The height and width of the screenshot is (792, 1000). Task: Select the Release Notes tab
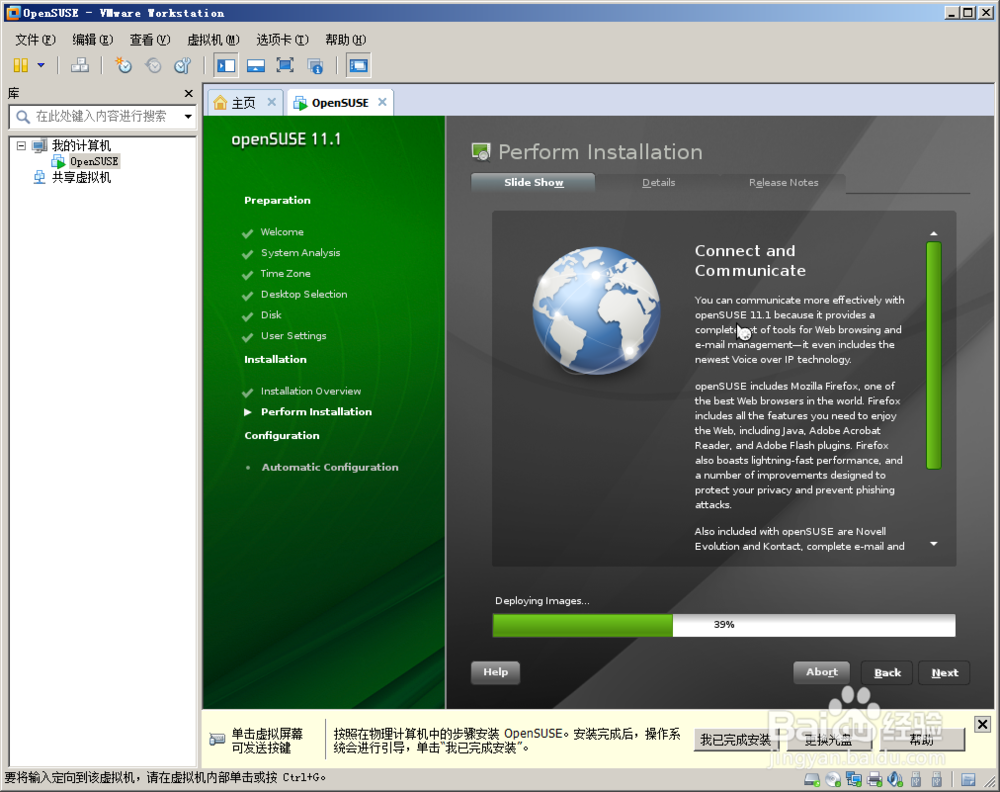tap(783, 182)
